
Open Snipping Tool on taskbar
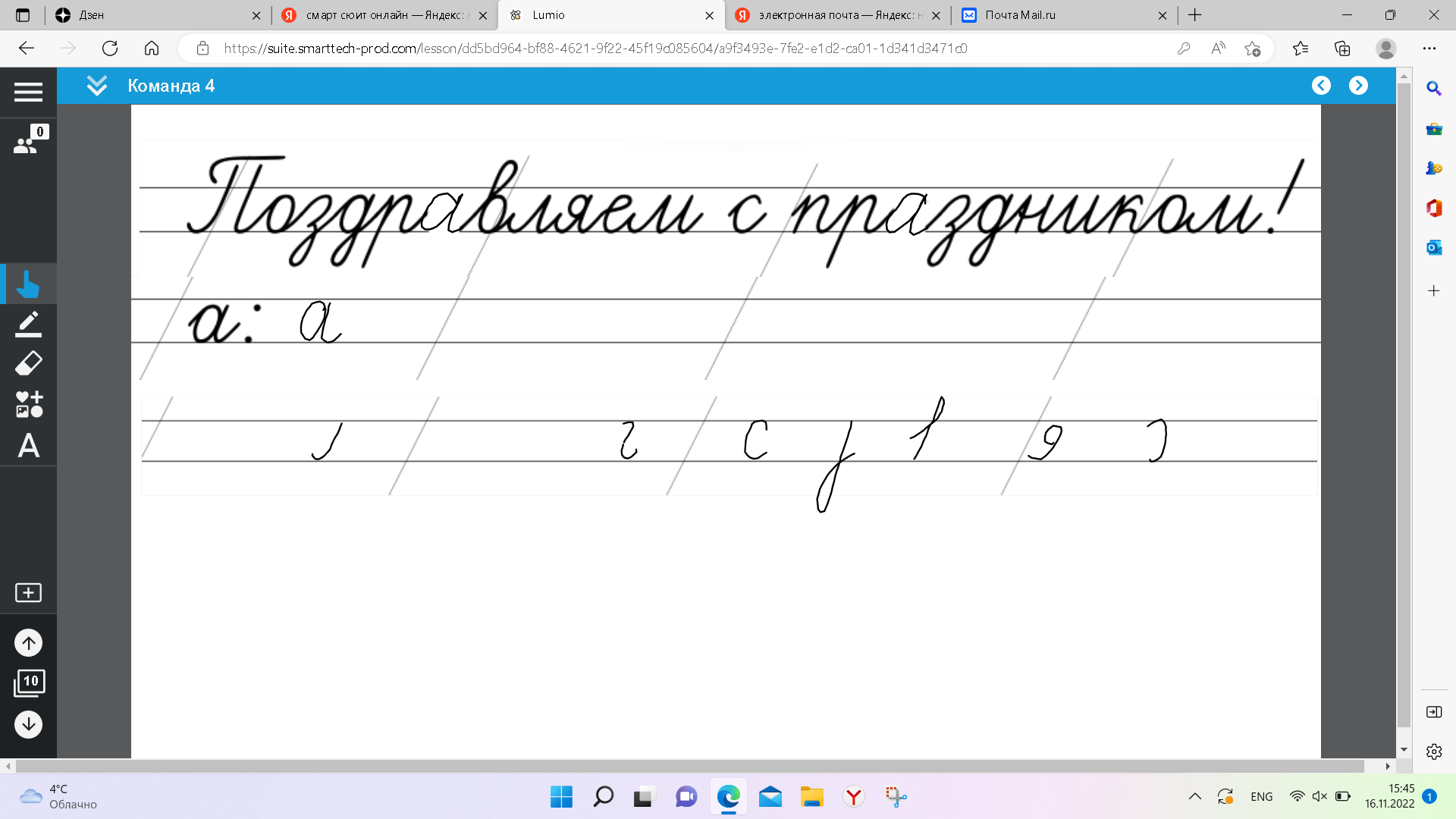point(896,796)
